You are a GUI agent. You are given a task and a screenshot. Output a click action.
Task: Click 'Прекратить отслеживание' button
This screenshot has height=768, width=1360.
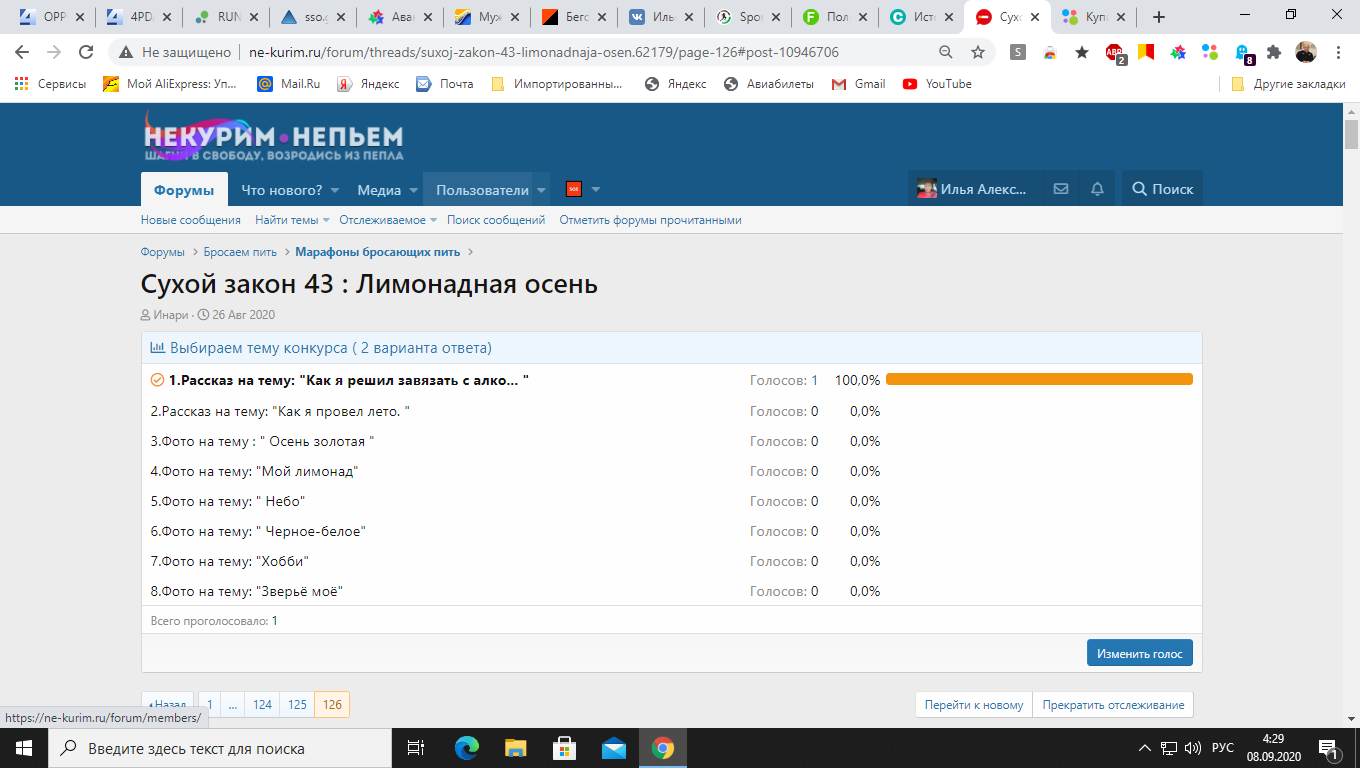[1113, 705]
